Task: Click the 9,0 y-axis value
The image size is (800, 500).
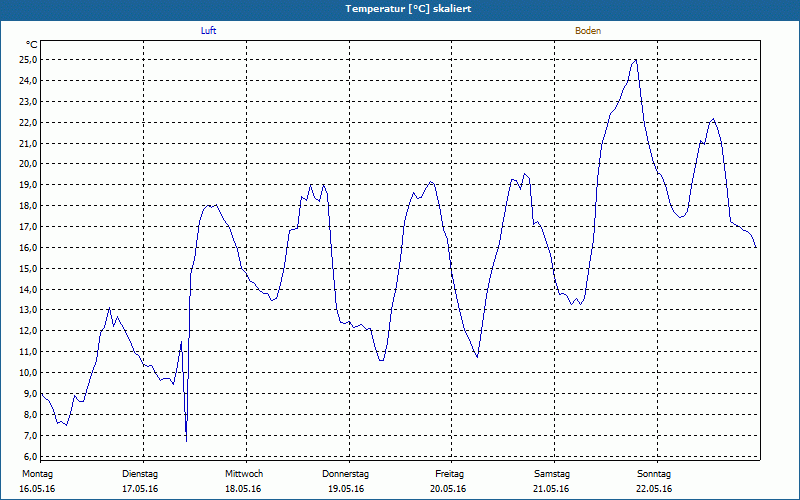Action: [x=31, y=393]
